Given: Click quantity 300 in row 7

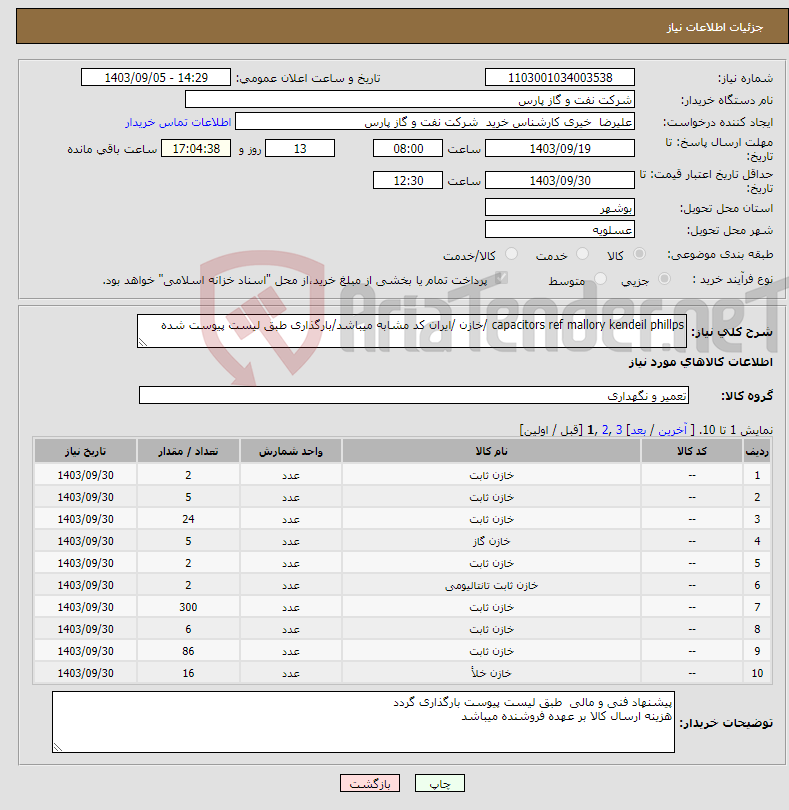Looking at the screenshot, I should tap(188, 608).
